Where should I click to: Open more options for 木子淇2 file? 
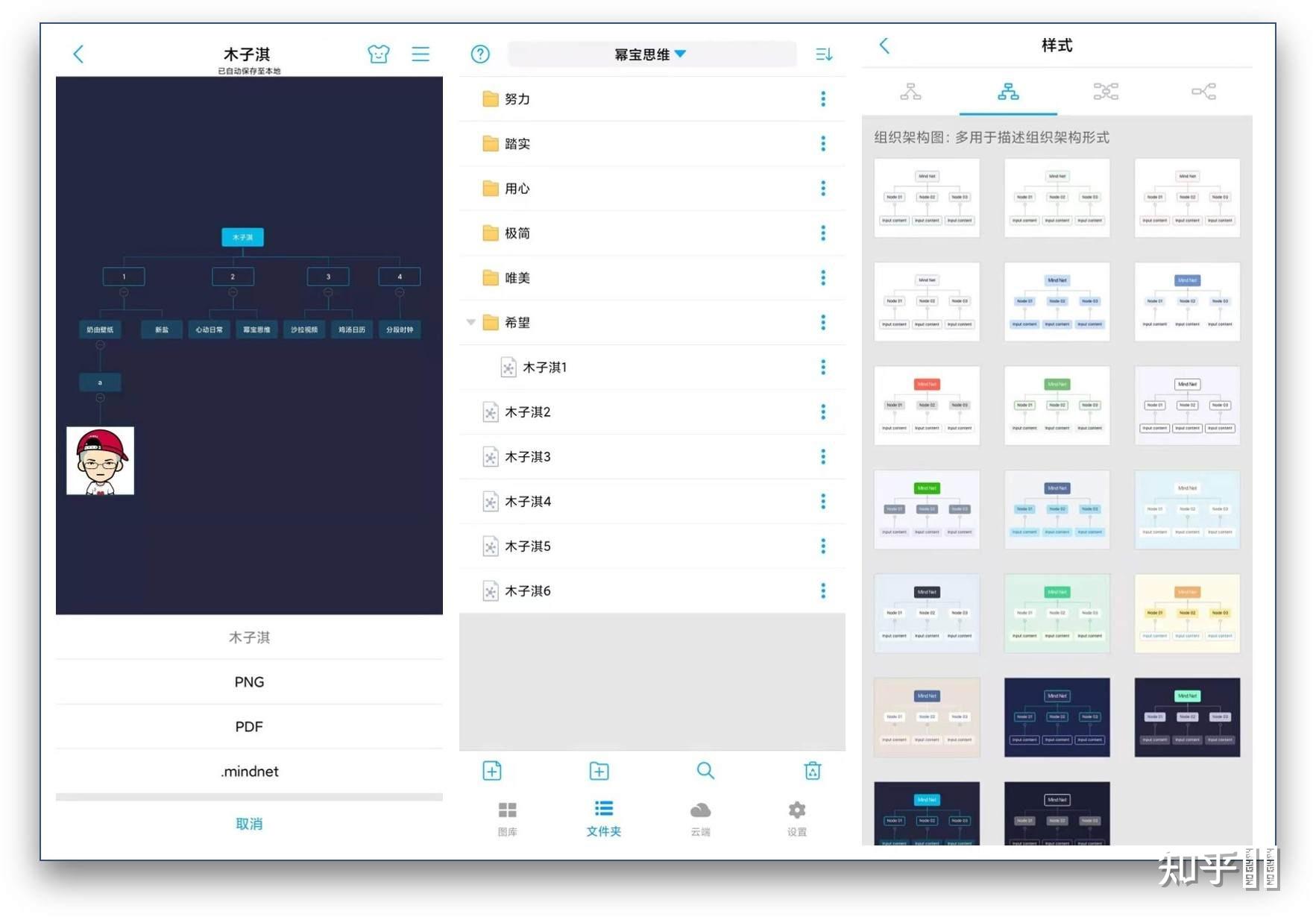(x=823, y=412)
